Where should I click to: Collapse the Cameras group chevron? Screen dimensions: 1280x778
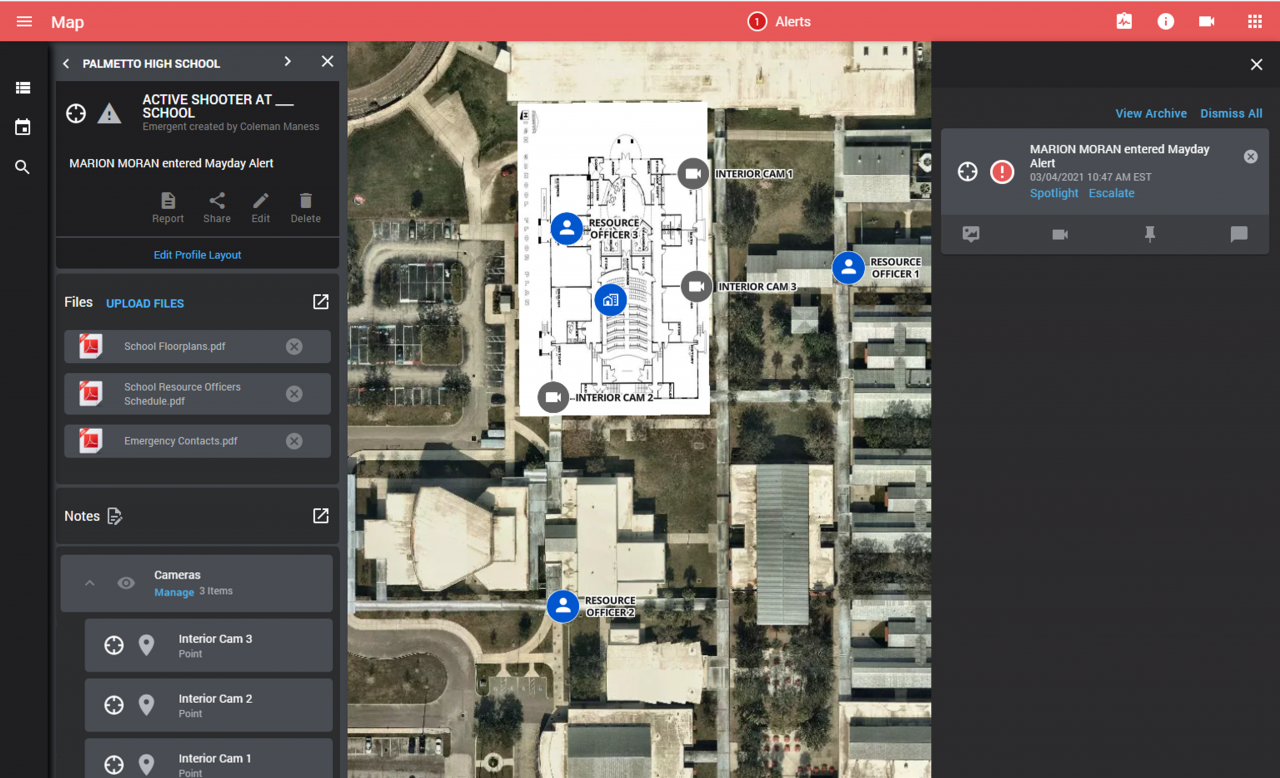89,583
